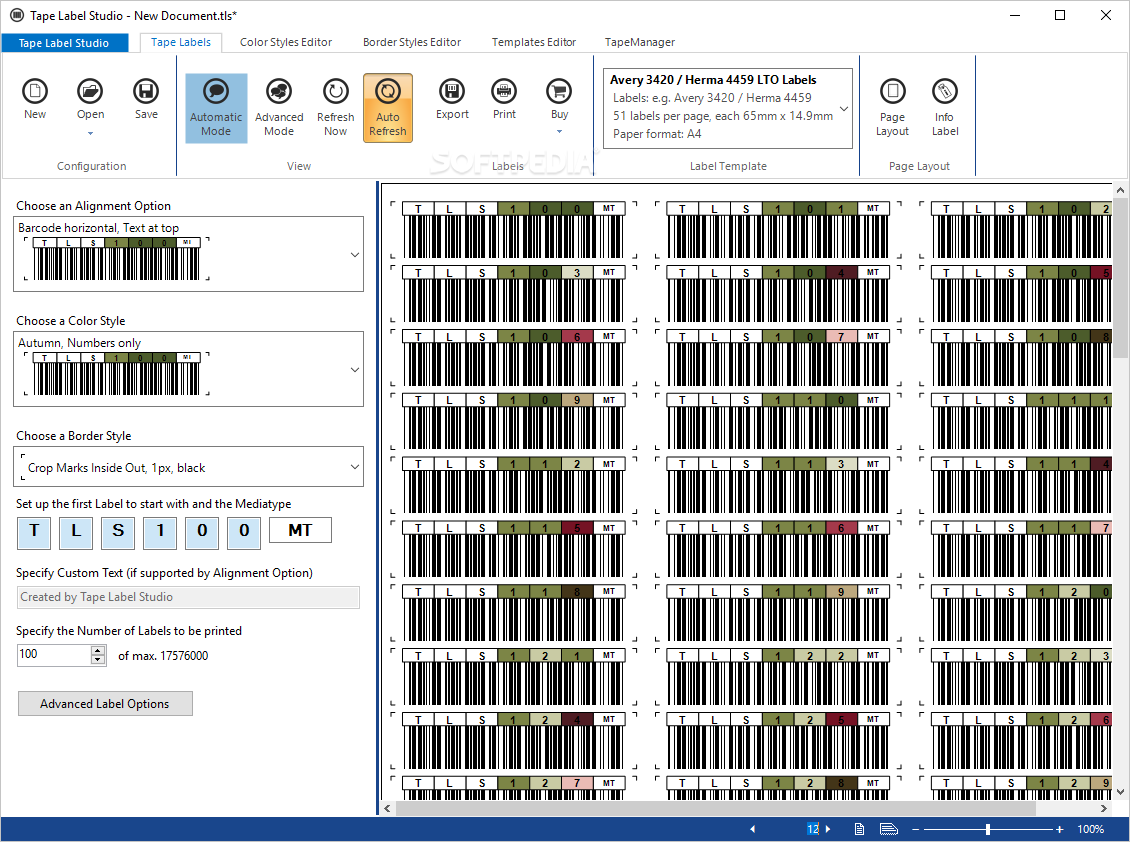The width and height of the screenshot is (1130, 842).
Task: Open the Tape Label Studio menu tab
Action: [x=64, y=43]
